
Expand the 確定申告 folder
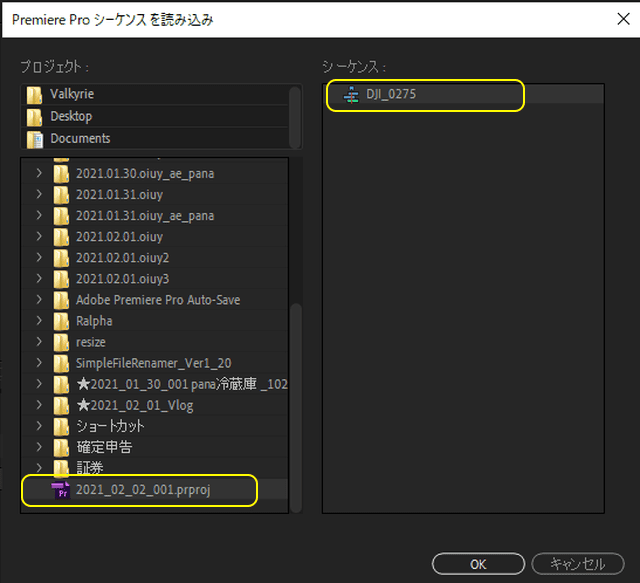click(39, 447)
